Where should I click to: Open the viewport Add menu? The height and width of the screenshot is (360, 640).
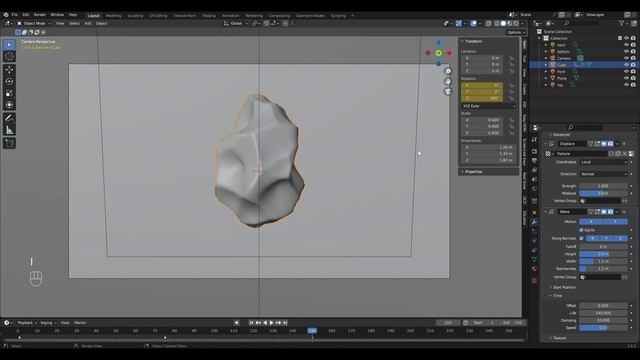[88, 23]
